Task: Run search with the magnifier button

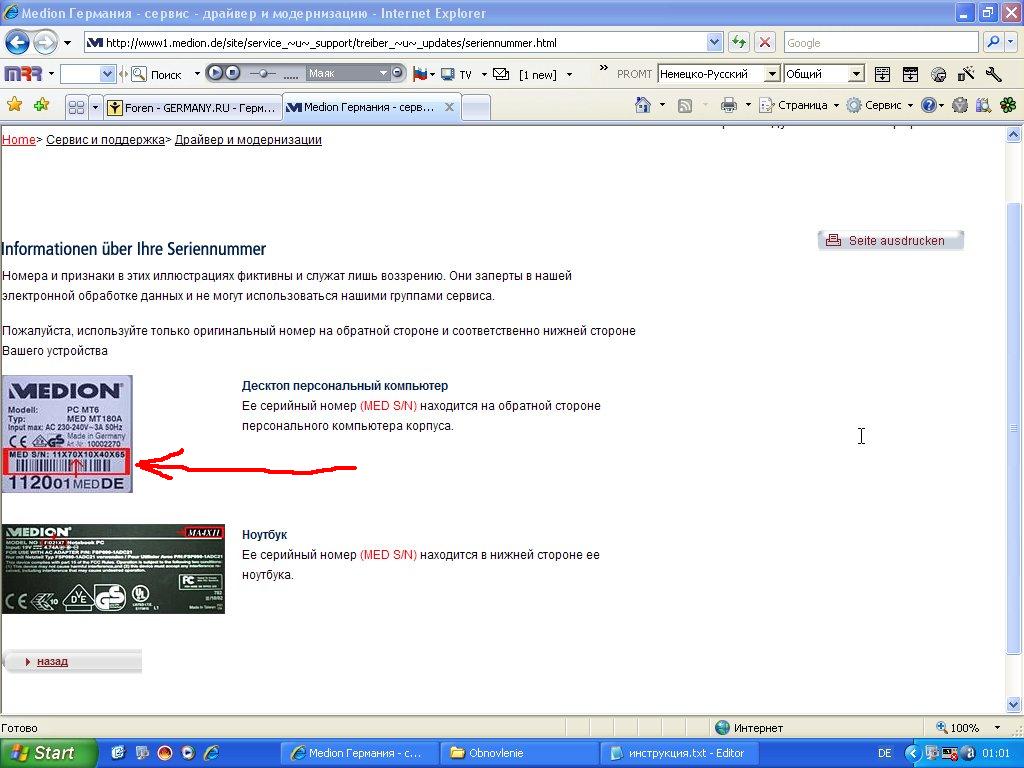Action: 993,43
